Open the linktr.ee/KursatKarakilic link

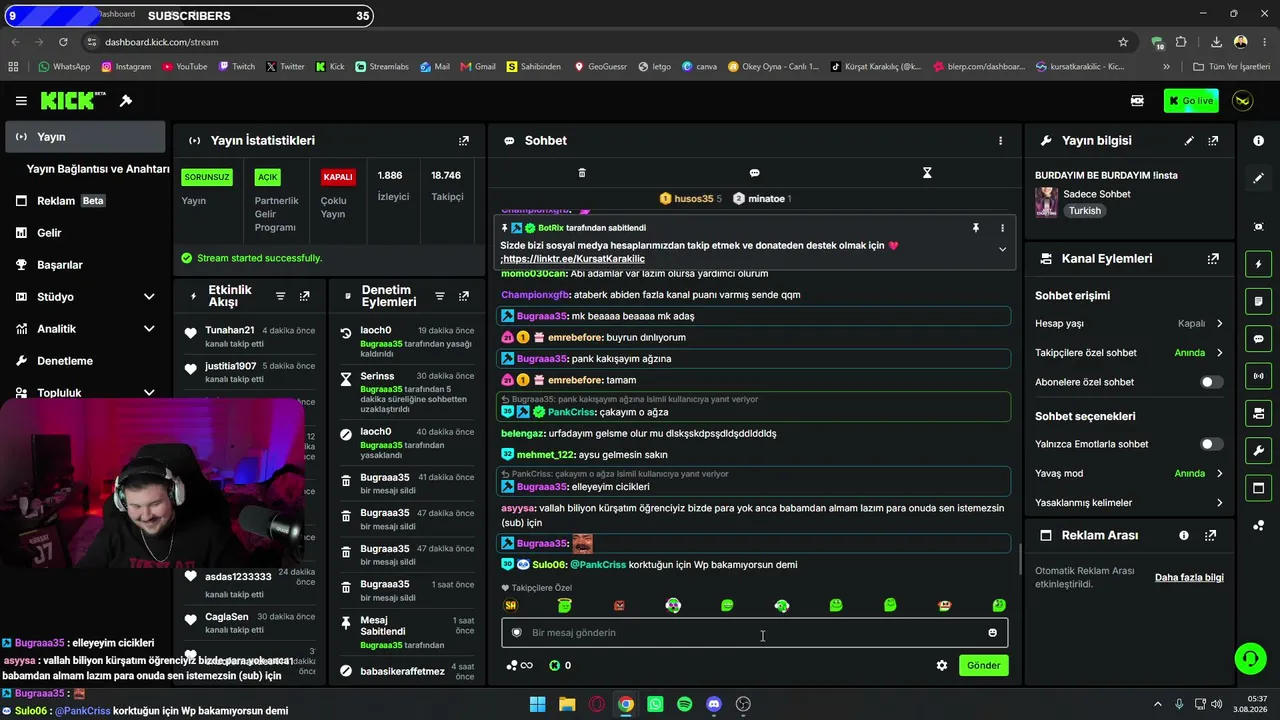tap(574, 259)
